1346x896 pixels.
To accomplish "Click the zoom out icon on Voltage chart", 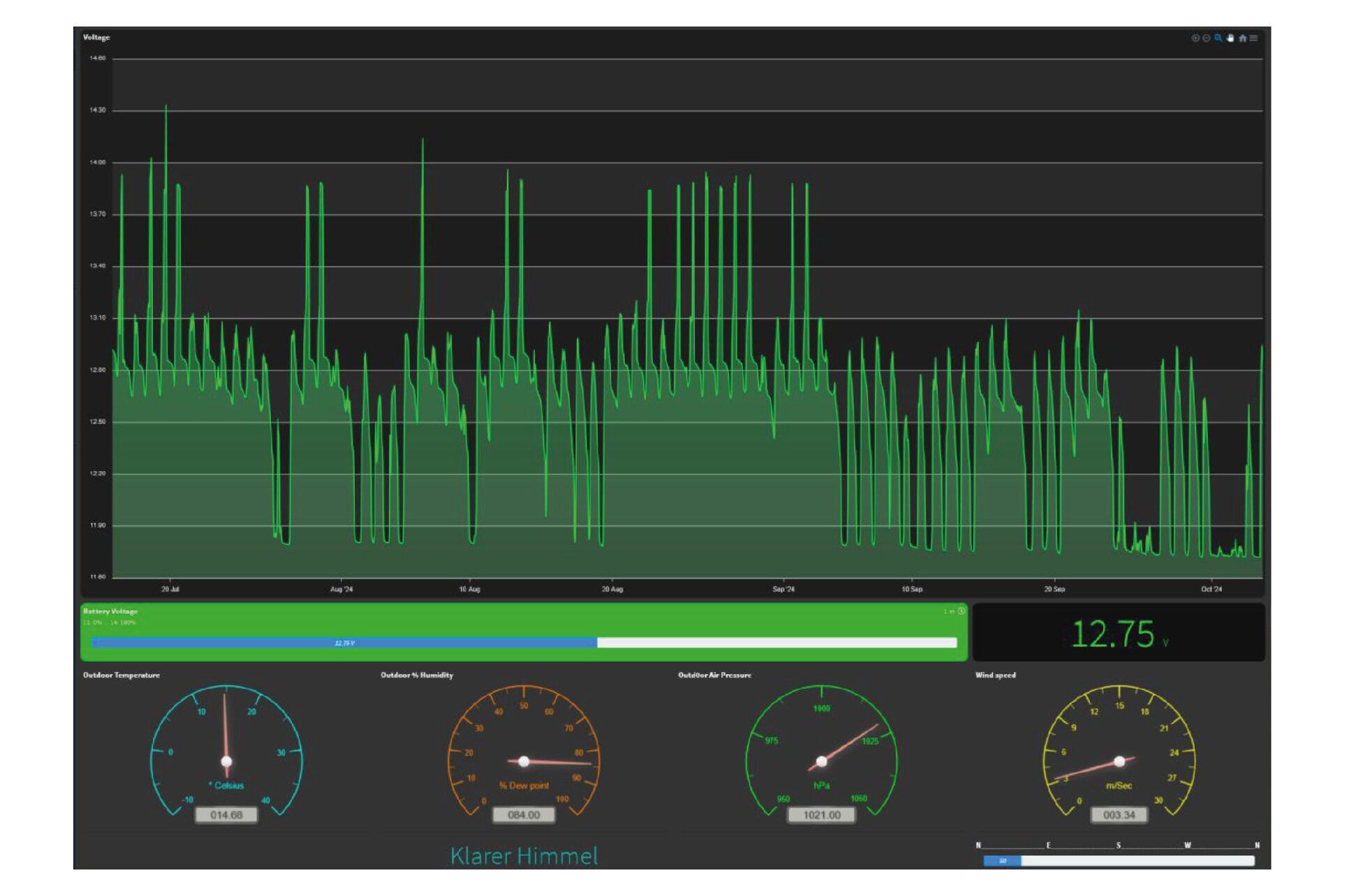I will tap(1206, 38).
